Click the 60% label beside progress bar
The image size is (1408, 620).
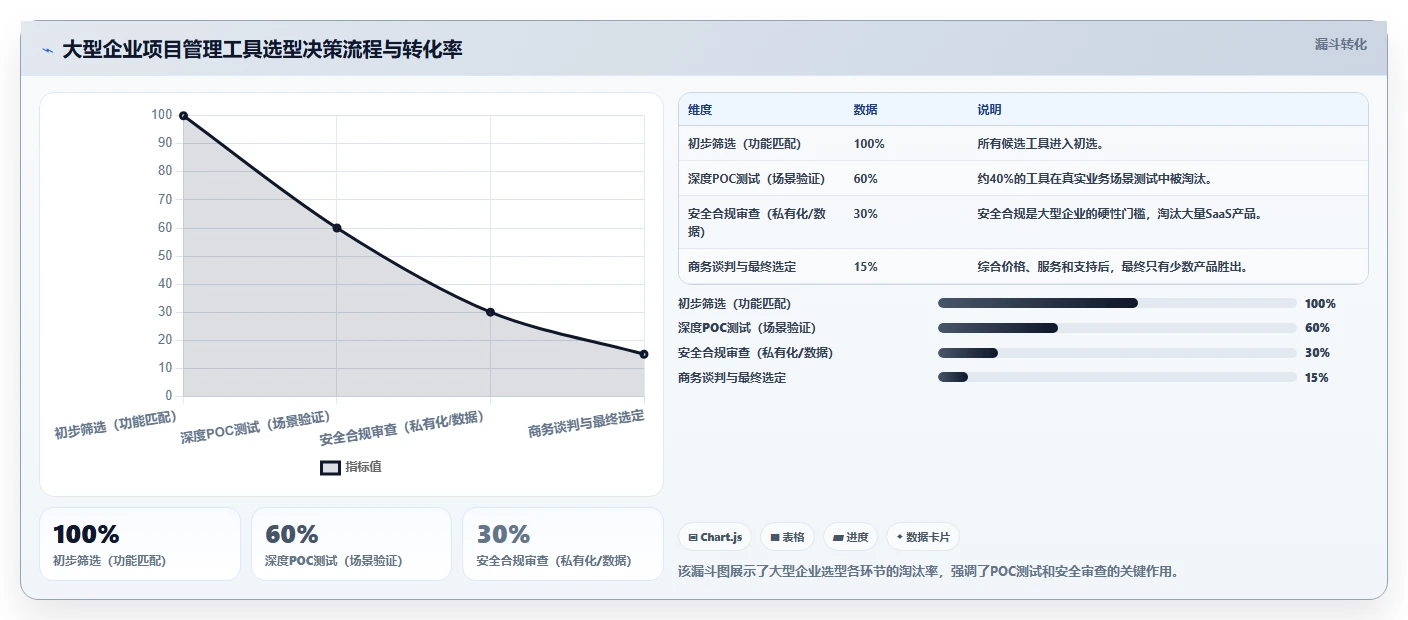click(1317, 328)
